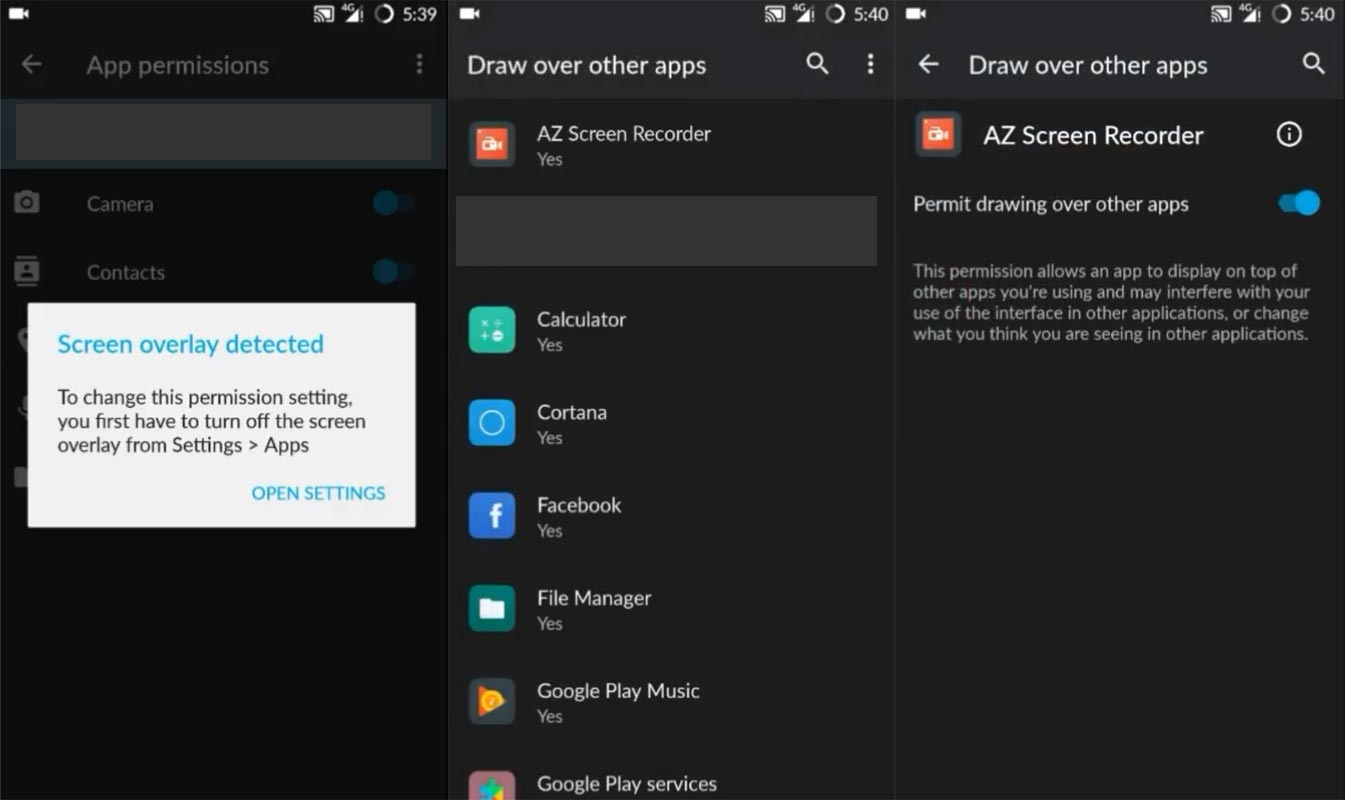Turn off Permit drawing over other apps
Screen dimensions: 1345x800
coord(1299,203)
